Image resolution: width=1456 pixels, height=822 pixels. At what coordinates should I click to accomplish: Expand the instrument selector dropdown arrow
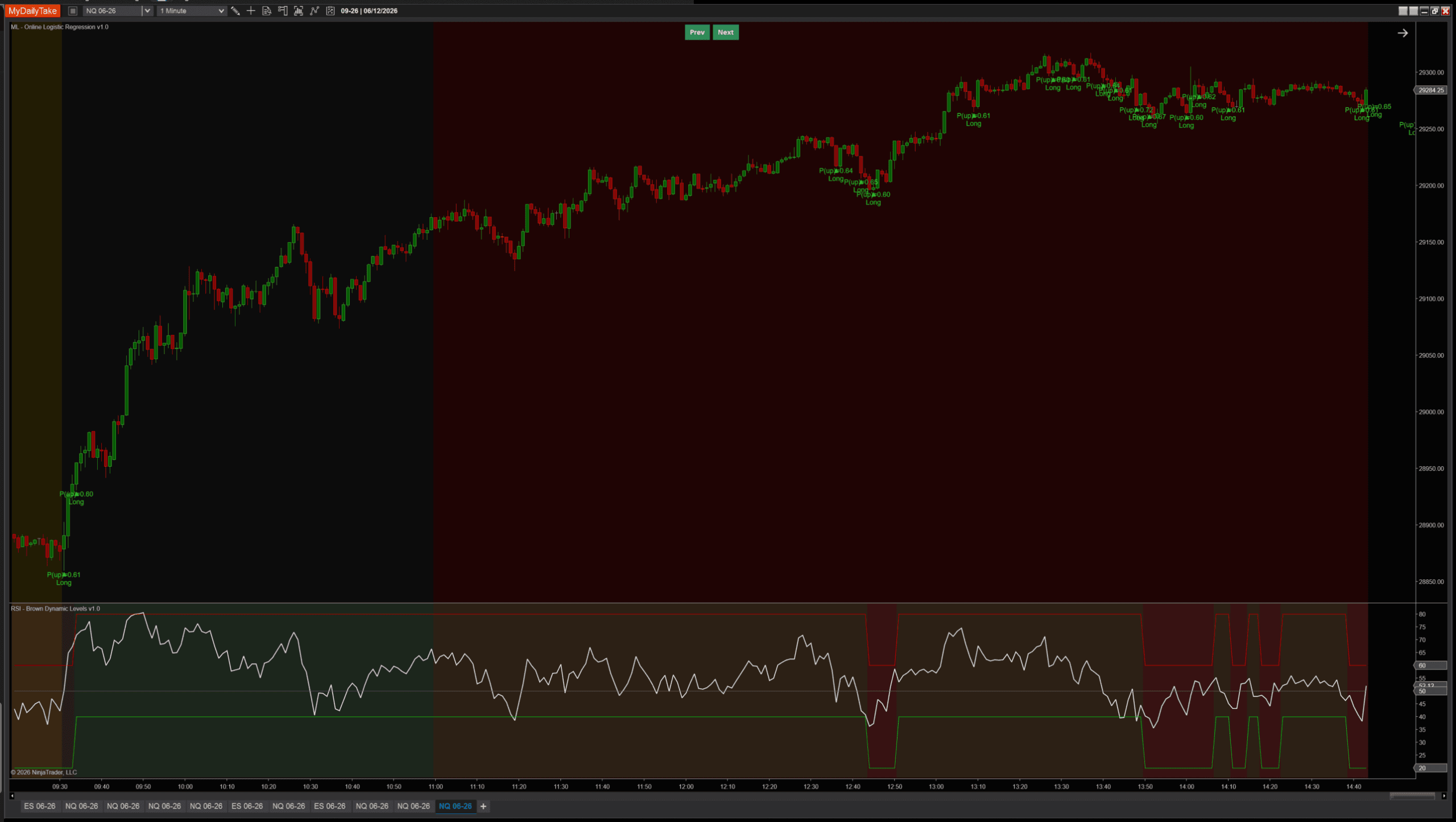point(147,11)
